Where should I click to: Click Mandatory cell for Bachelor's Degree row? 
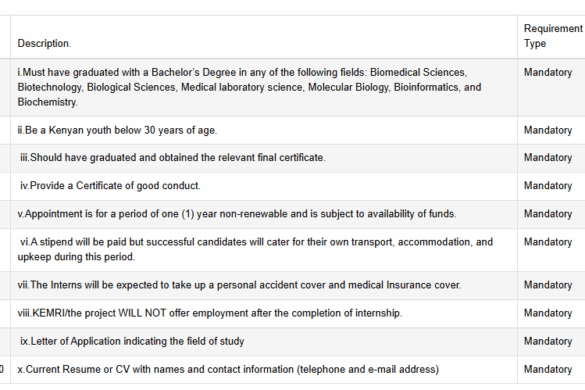548,72
